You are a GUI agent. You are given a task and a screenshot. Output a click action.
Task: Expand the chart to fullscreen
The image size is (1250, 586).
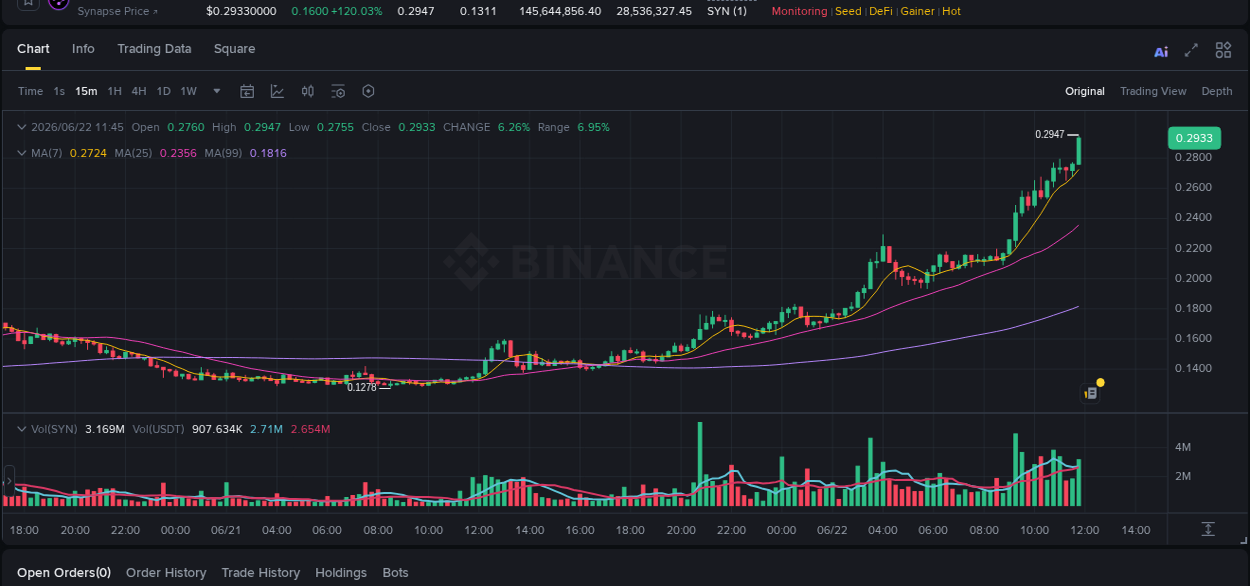tap(1191, 50)
